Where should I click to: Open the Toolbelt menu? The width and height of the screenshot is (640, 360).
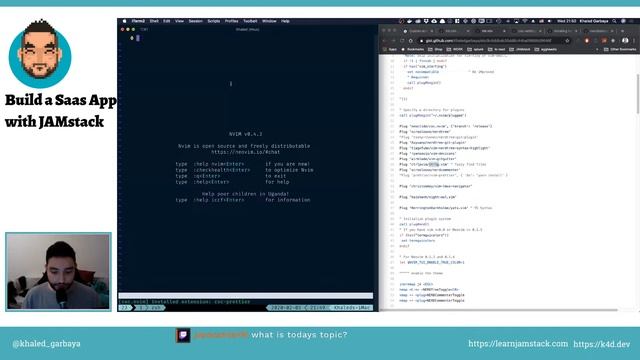point(250,21)
